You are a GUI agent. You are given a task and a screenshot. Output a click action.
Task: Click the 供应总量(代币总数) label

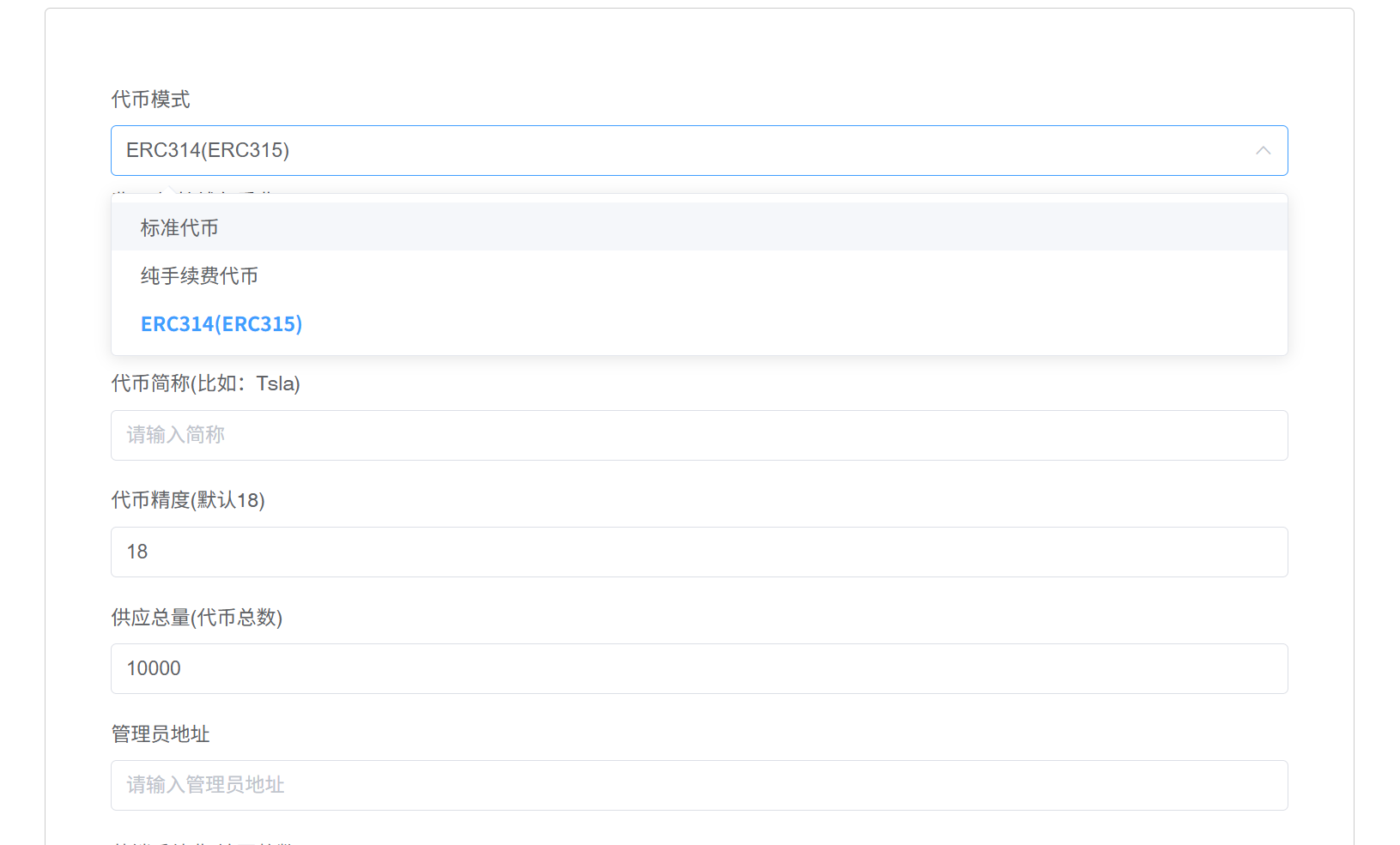pyautogui.click(x=197, y=617)
